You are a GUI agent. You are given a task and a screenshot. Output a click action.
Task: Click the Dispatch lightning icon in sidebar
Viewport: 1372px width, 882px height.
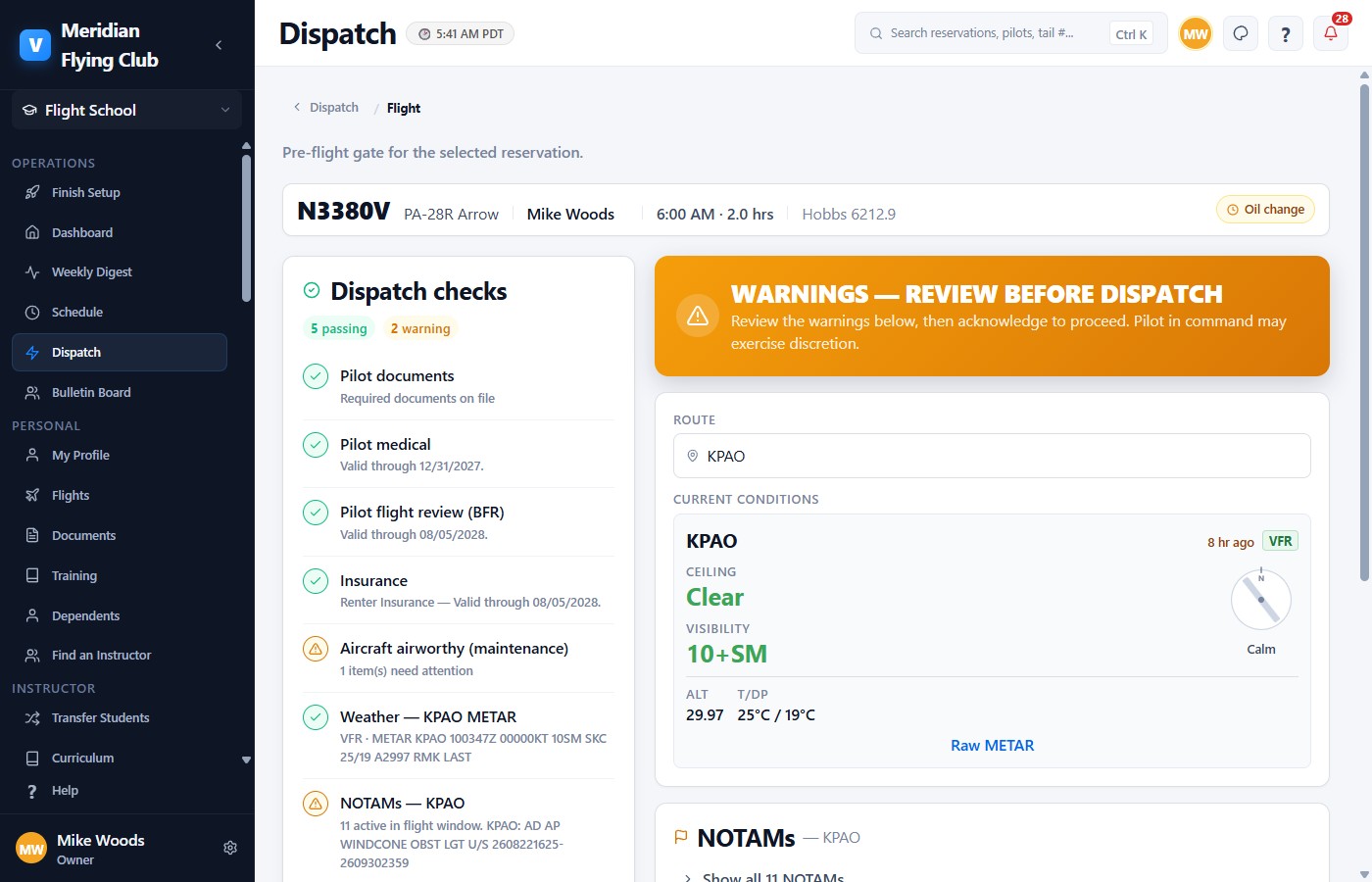click(x=32, y=353)
